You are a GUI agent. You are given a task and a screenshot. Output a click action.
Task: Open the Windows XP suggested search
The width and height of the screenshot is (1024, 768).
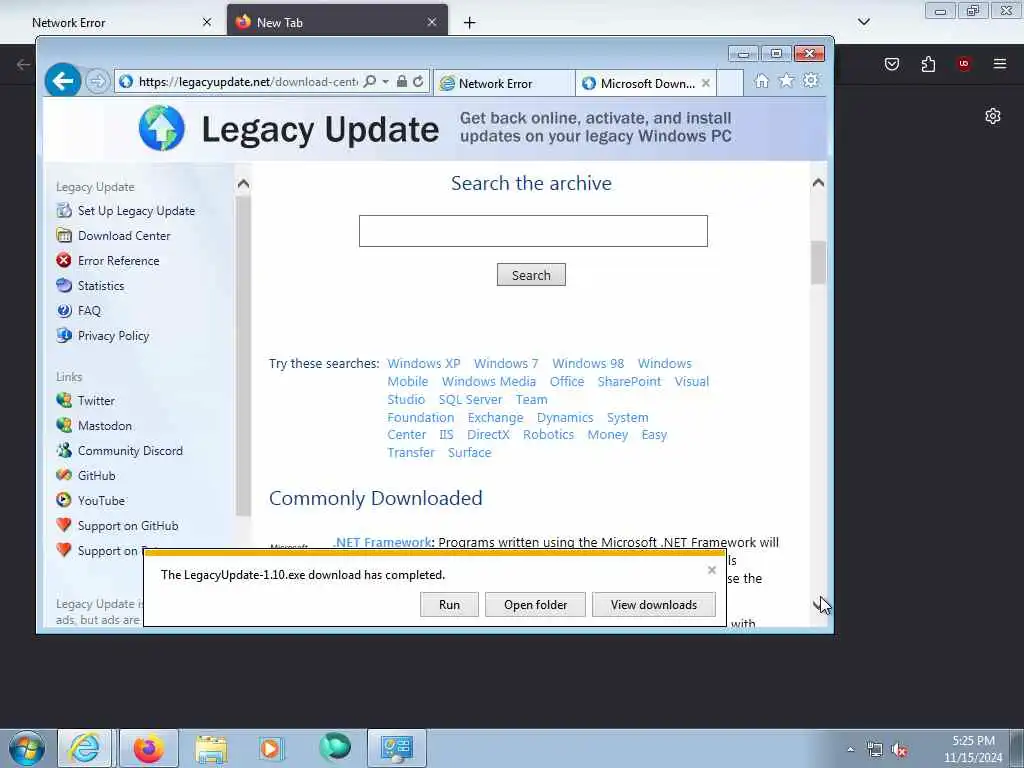(424, 364)
